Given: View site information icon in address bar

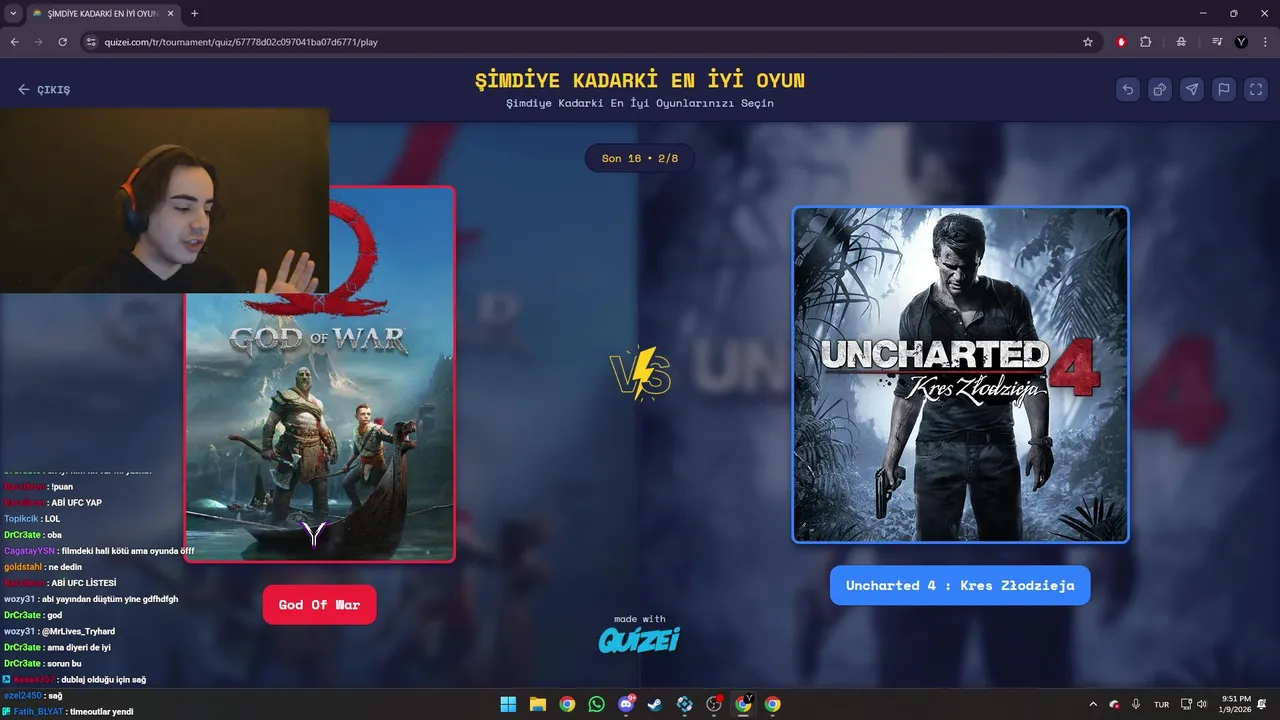Looking at the screenshot, I should pyautogui.click(x=91, y=42).
